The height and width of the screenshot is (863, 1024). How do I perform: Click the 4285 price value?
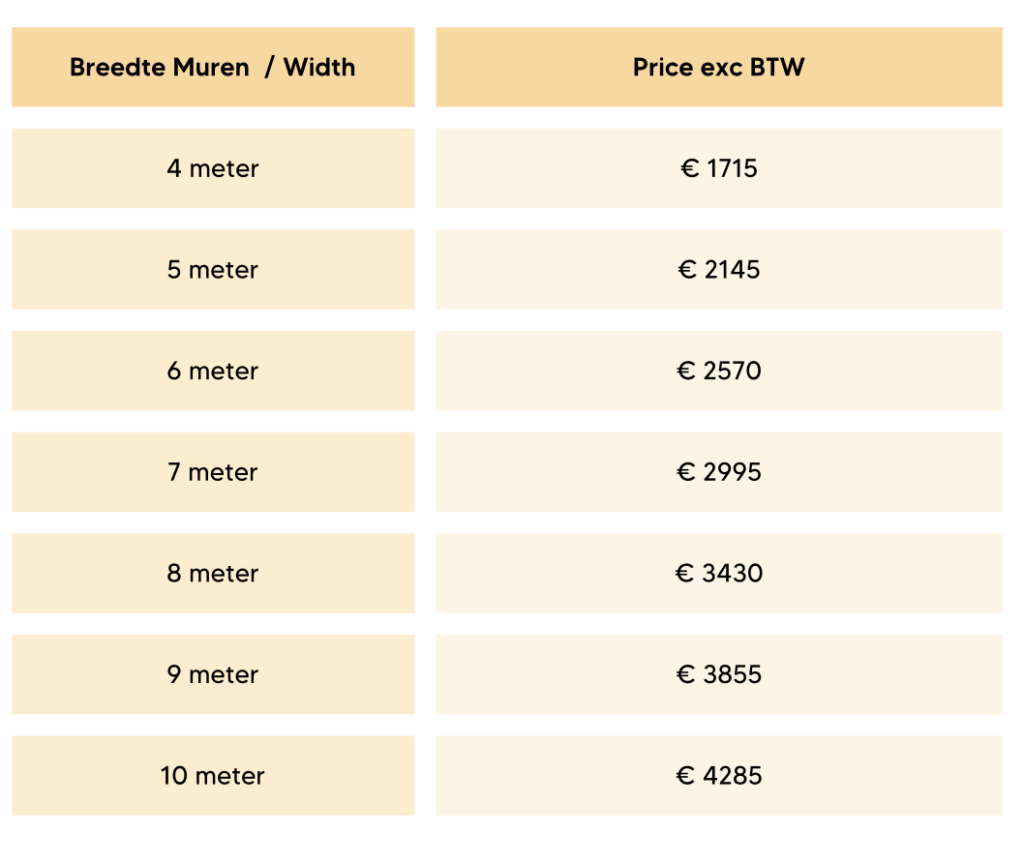(732, 776)
